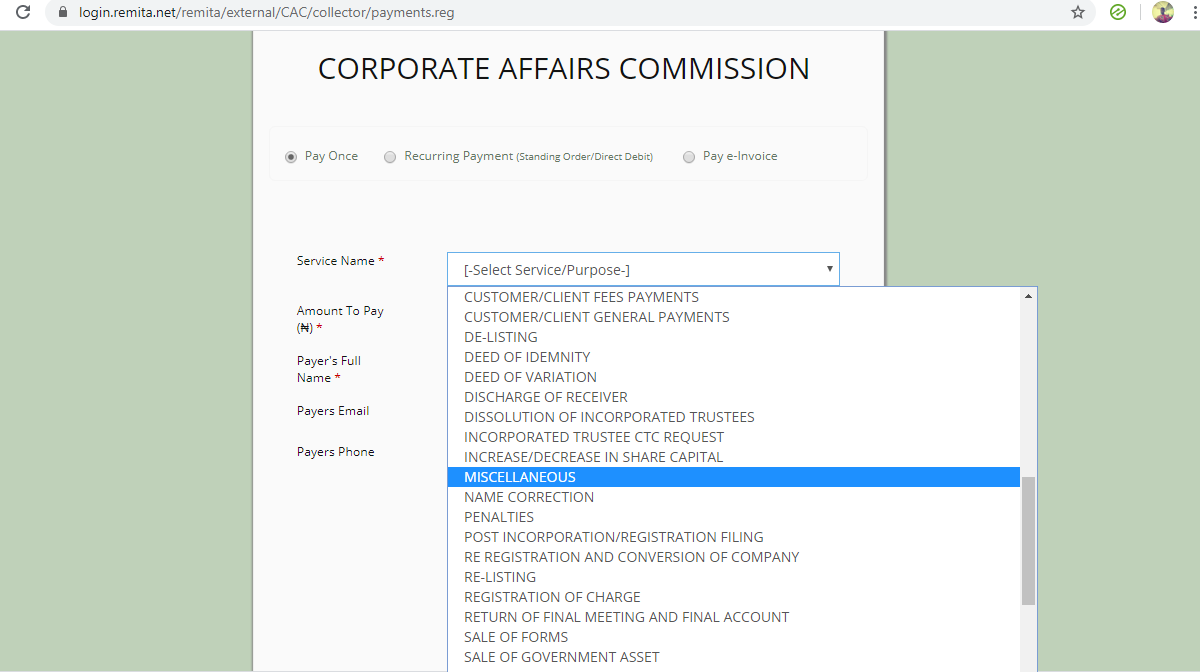The image size is (1200, 672).
Task: Choose the Pay e-Invoice radio button
Action: tap(689, 157)
